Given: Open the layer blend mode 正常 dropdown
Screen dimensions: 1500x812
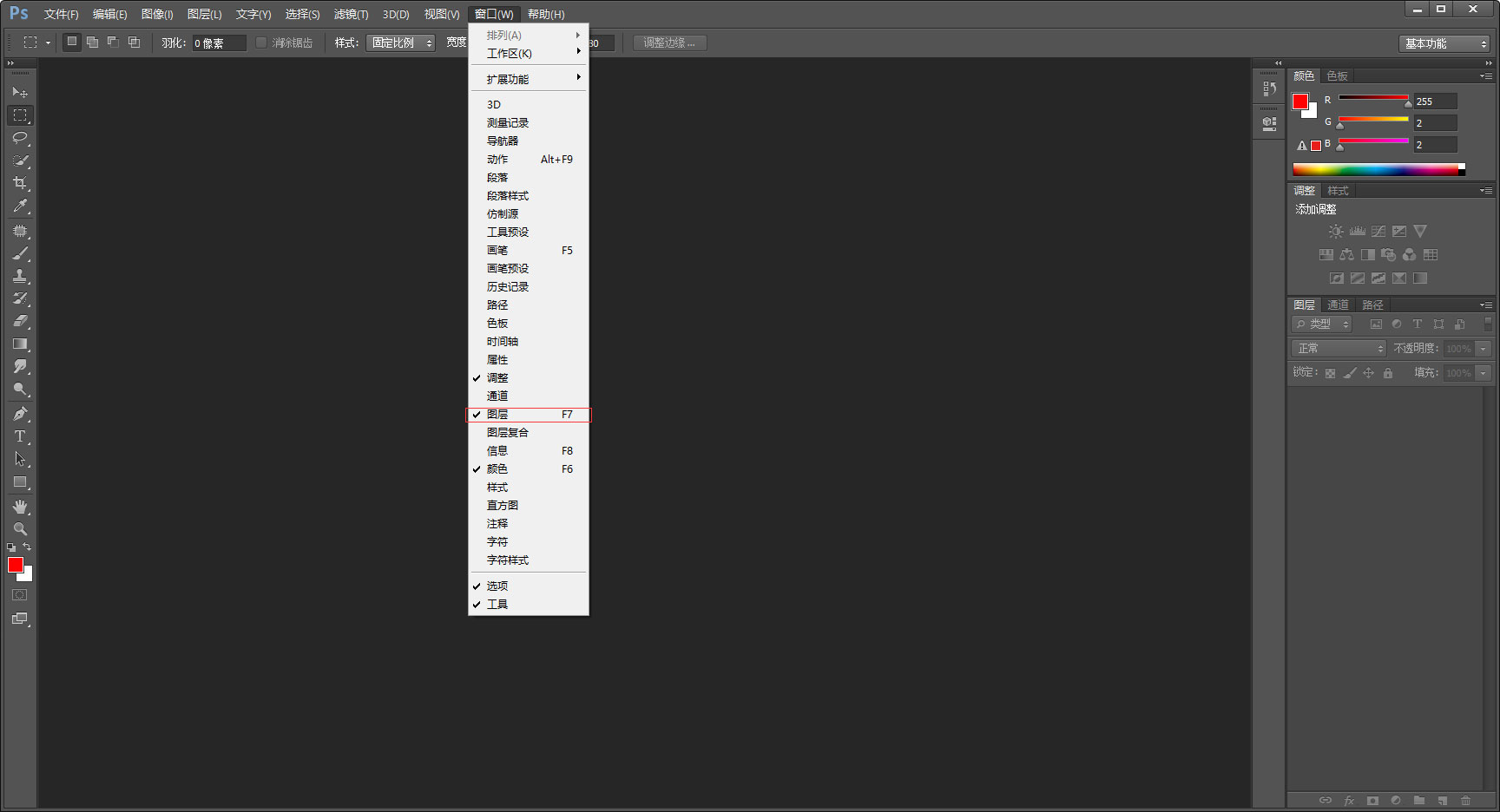Looking at the screenshot, I should (1339, 348).
